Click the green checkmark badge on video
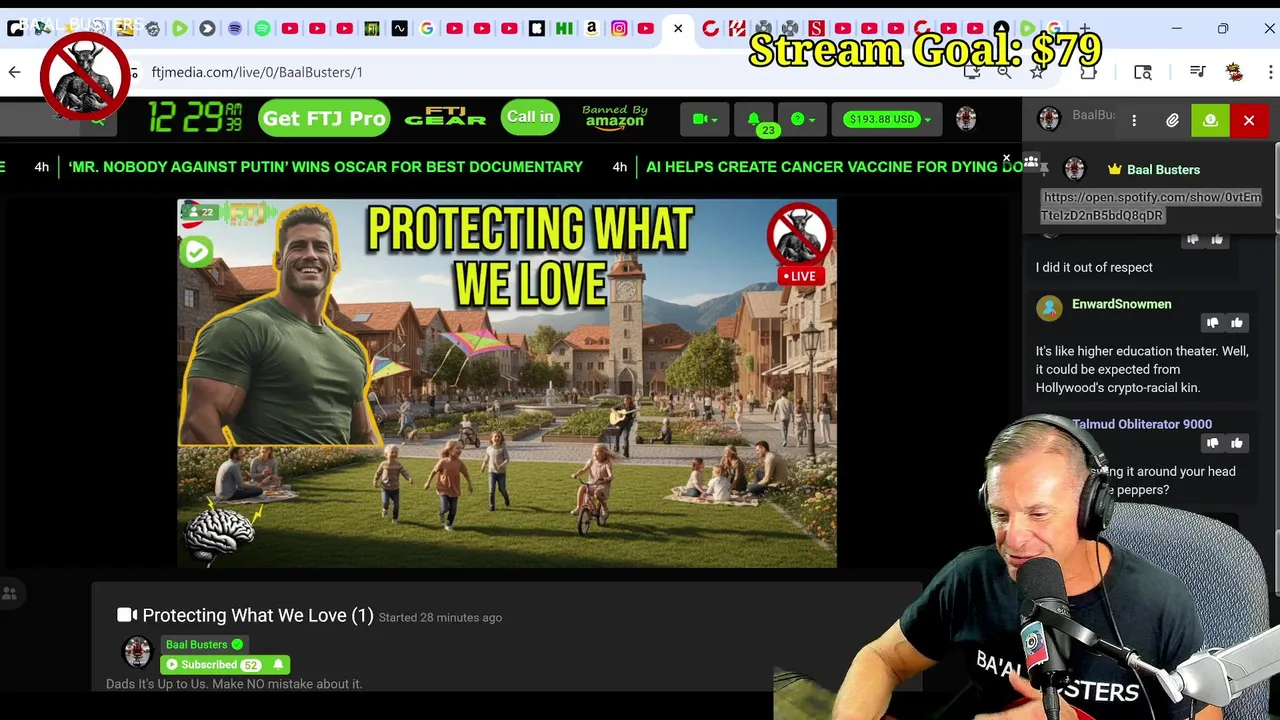The width and height of the screenshot is (1280, 720). click(197, 251)
